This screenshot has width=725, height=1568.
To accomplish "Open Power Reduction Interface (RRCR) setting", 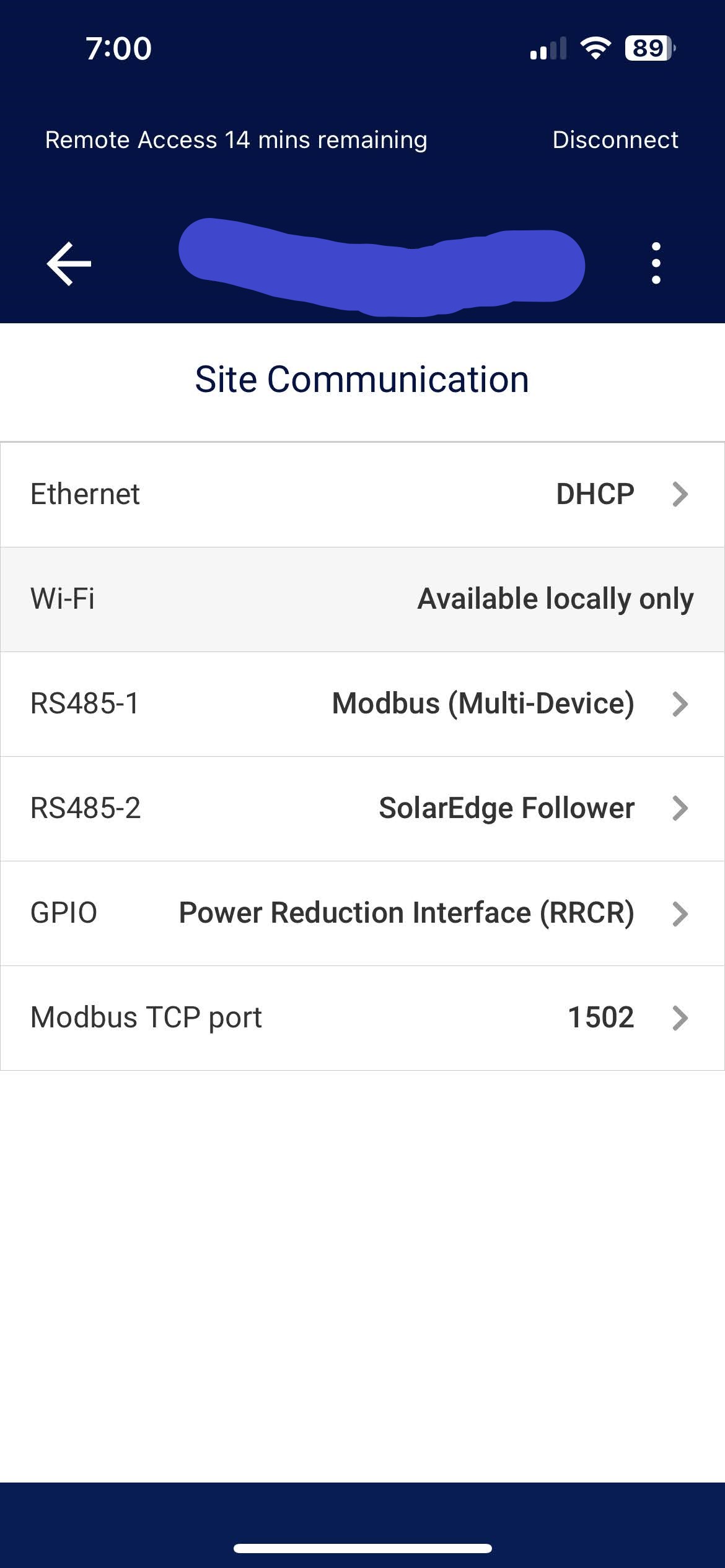I will [406, 913].
